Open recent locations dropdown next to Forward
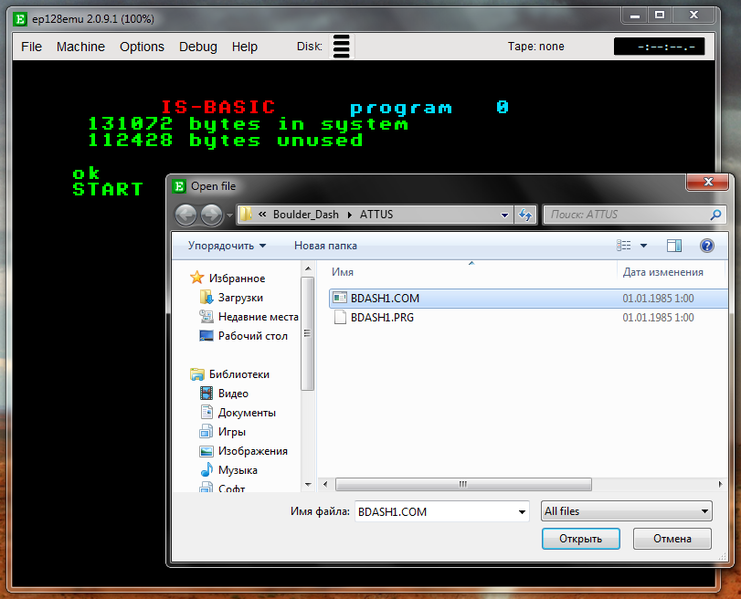Image resolution: width=741 pixels, height=599 pixels. [x=230, y=215]
